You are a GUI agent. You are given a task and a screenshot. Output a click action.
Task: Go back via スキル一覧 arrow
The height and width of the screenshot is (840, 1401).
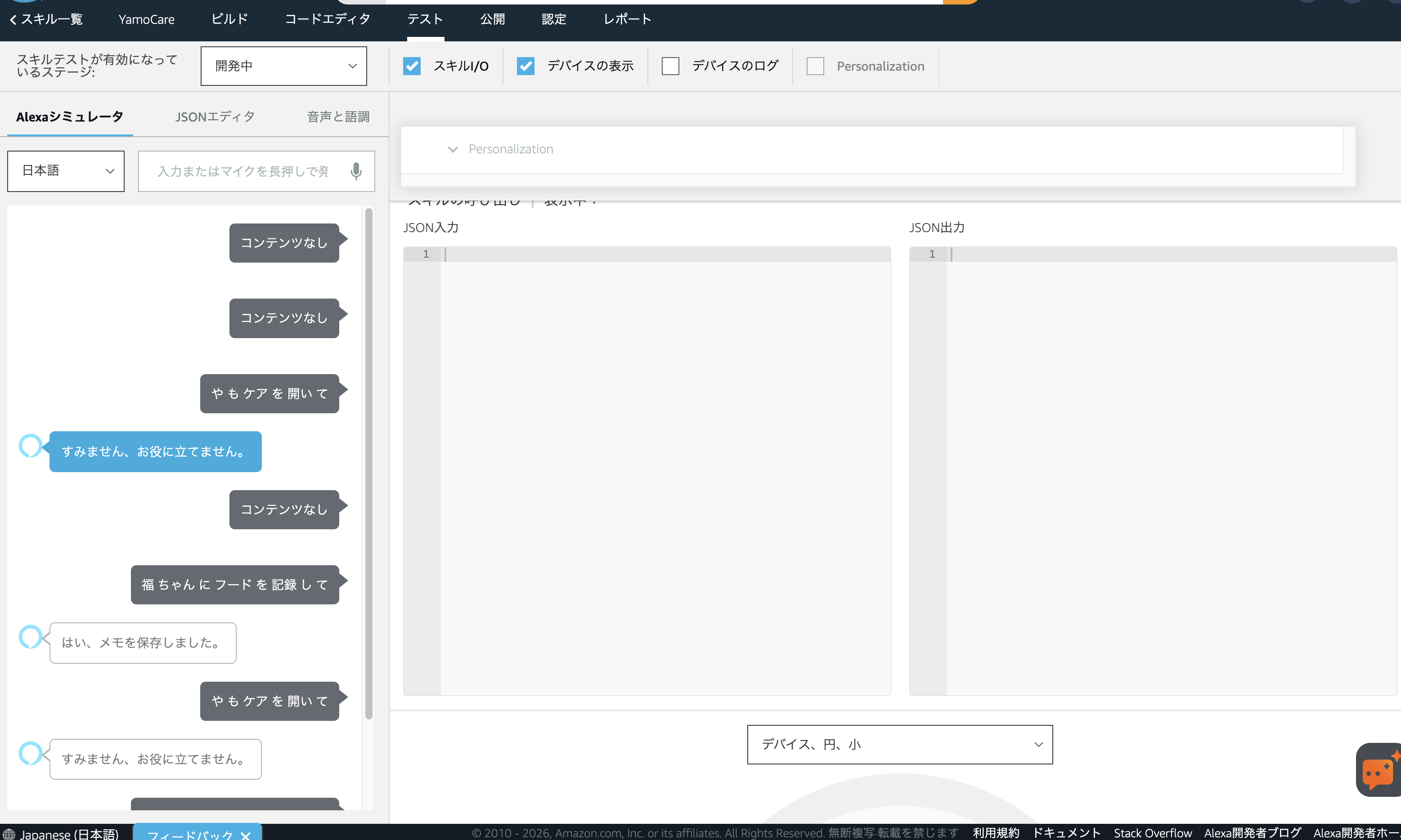click(46, 19)
